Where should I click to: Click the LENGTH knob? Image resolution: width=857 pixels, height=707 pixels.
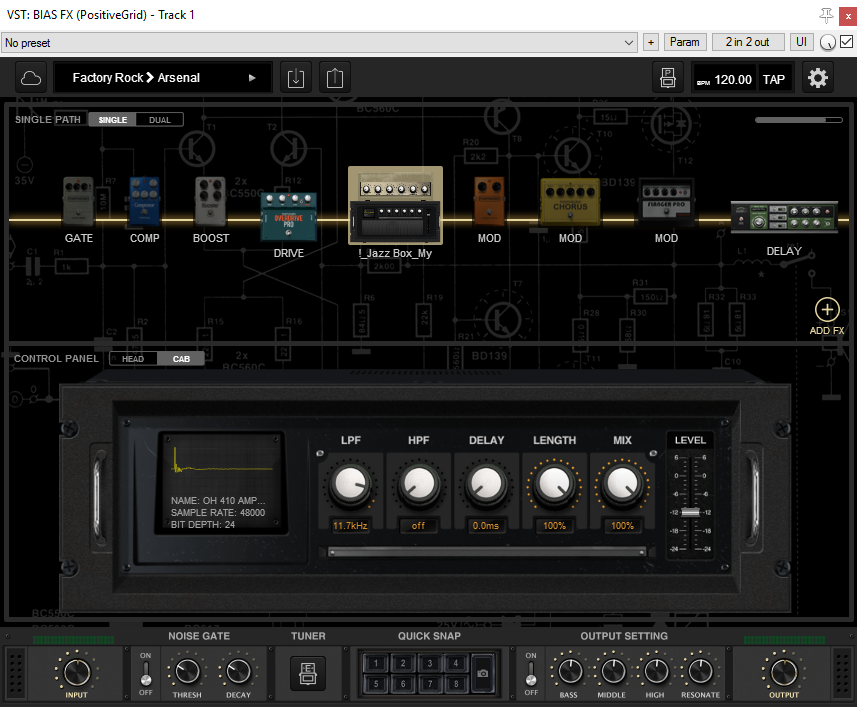coord(554,484)
